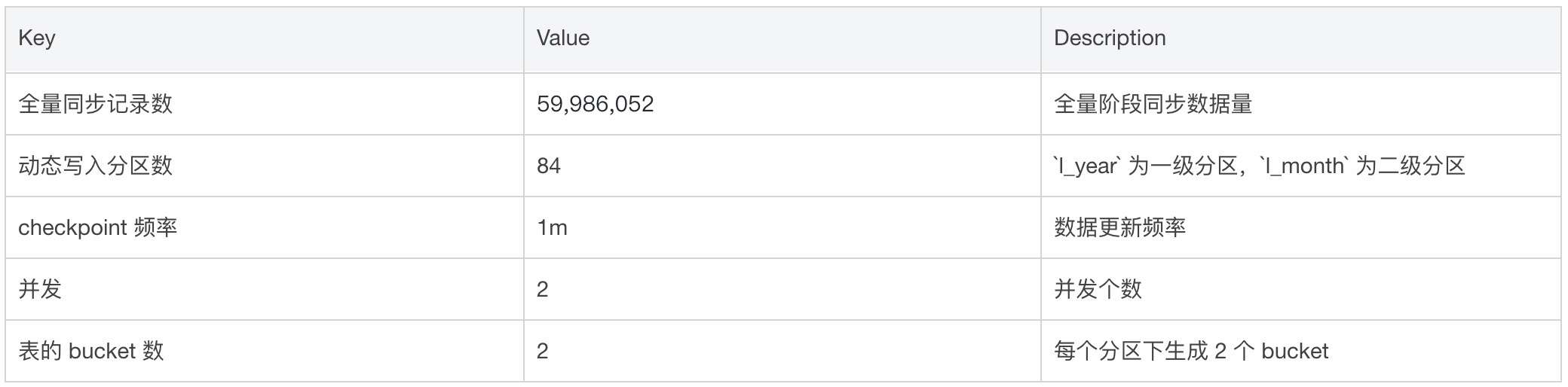The width and height of the screenshot is (1568, 387).
Task: Click the 全量阶段同步数据量 description
Action: [x=1153, y=104]
